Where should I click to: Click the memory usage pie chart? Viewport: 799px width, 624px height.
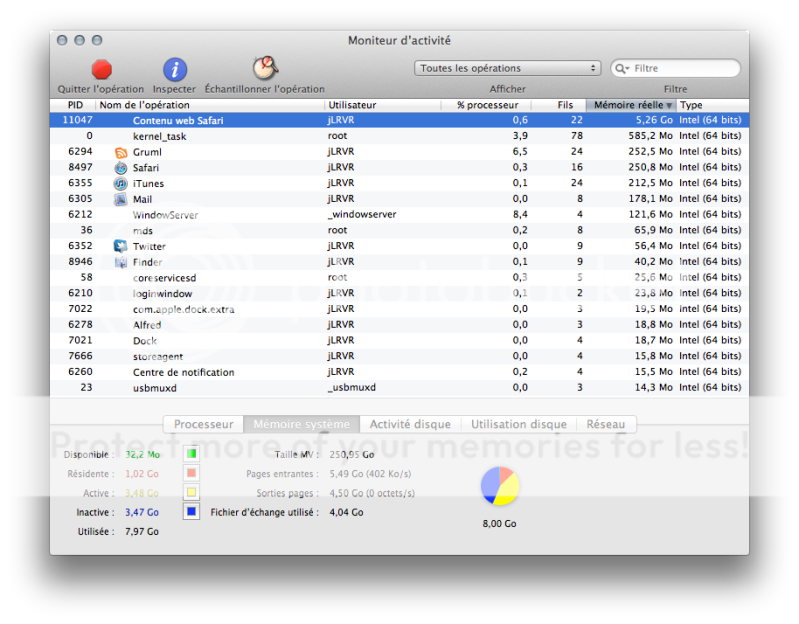coord(500,486)
